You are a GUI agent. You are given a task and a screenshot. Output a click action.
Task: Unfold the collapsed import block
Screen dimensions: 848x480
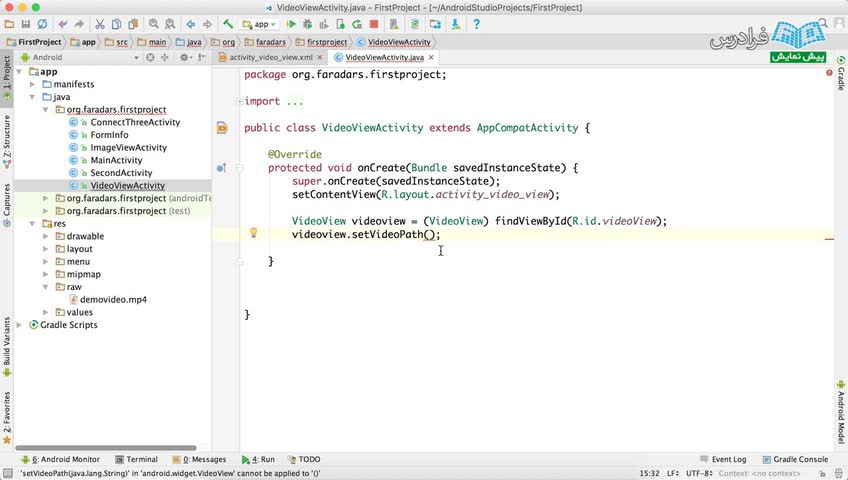click(x=240, y=101)
